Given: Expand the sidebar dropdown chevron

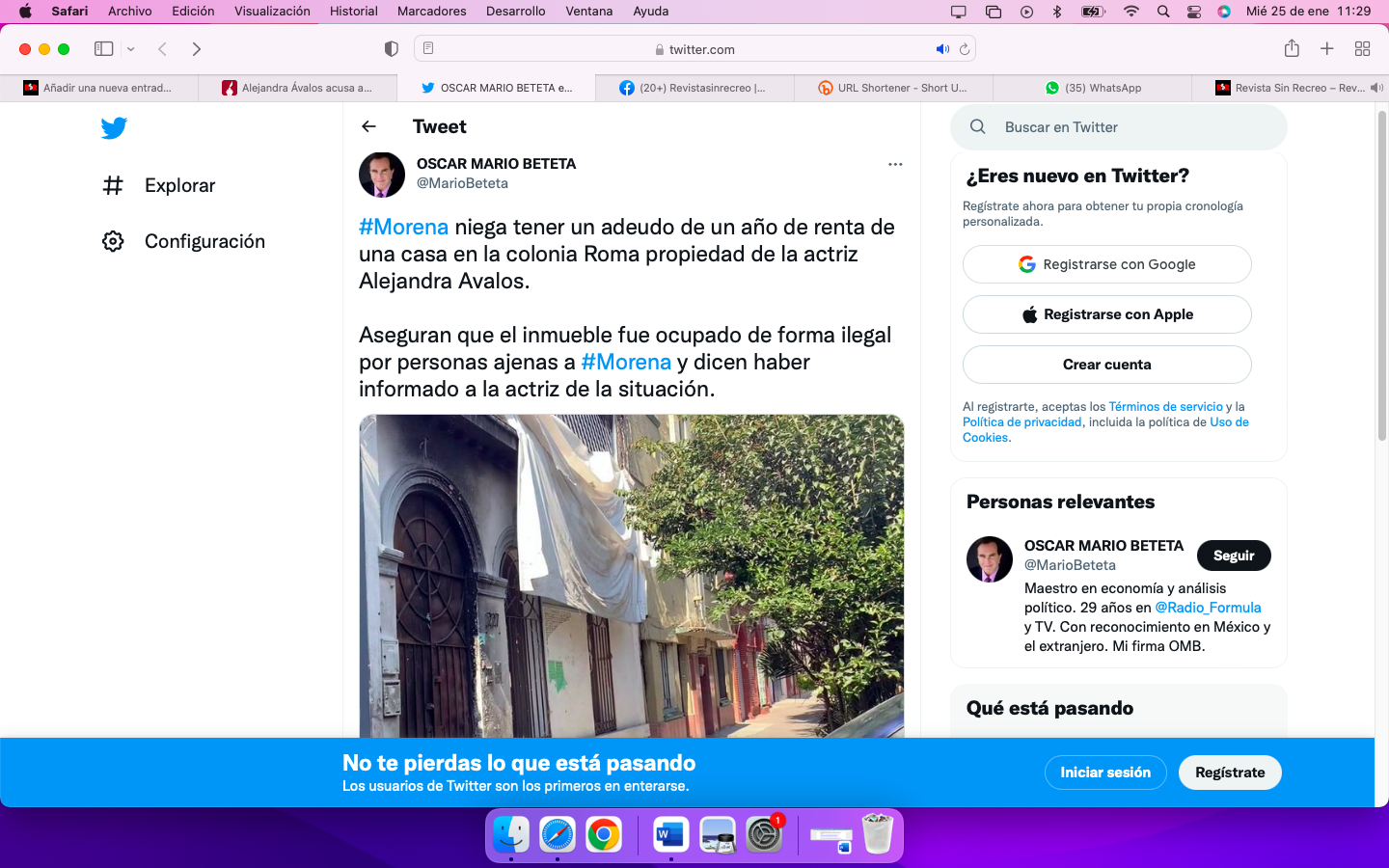Looking at the screenshot, I should tap(131, 49).
